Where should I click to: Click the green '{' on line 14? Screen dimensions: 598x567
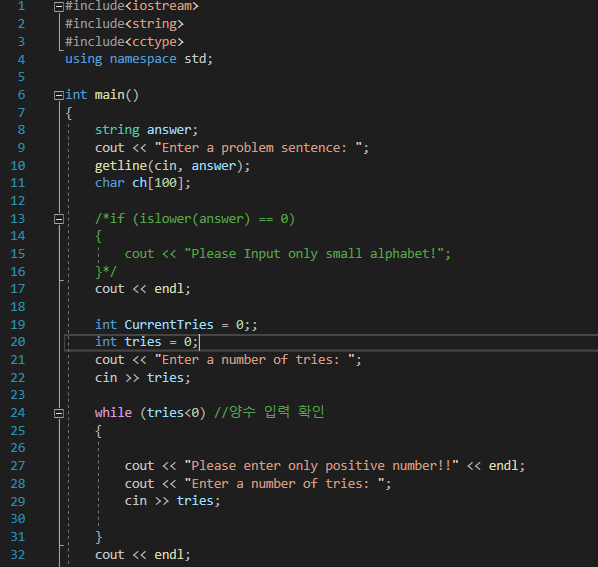(x=98, y=236)
